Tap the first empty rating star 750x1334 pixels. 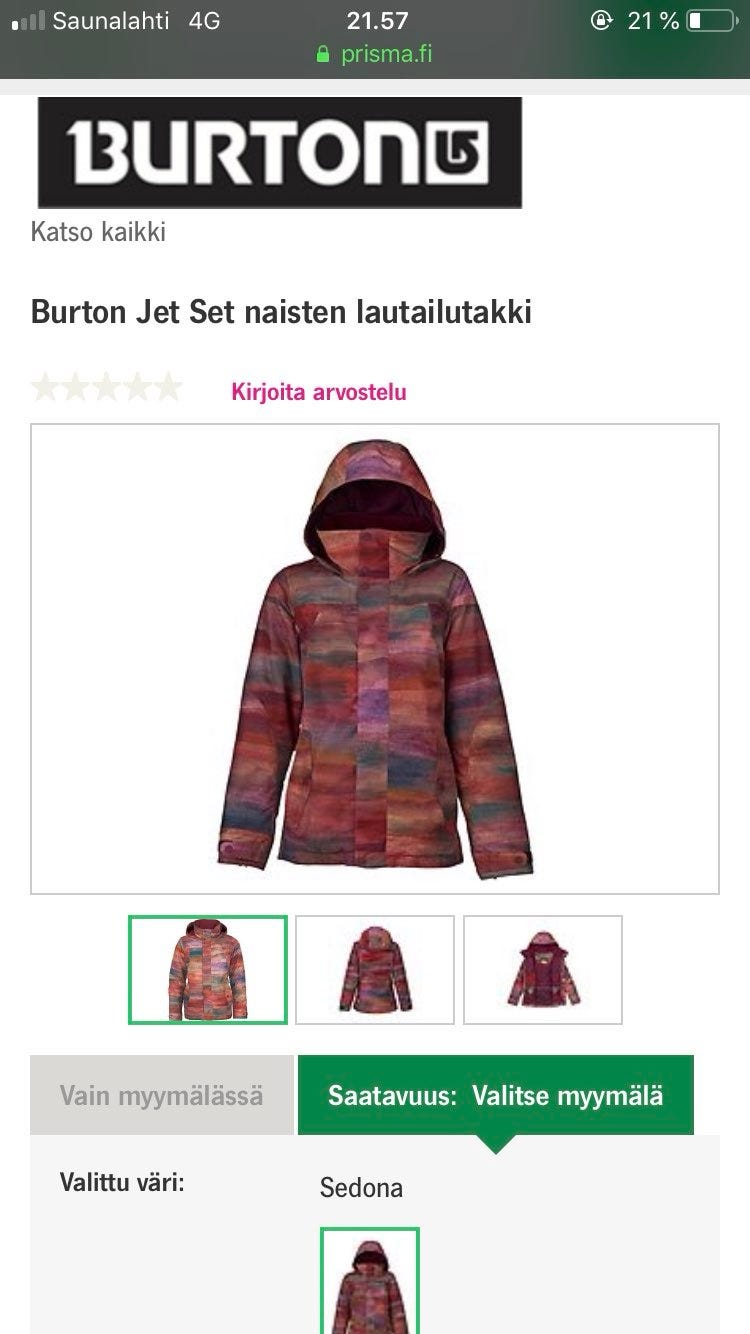pyautogui.click(x=46, y=388)
